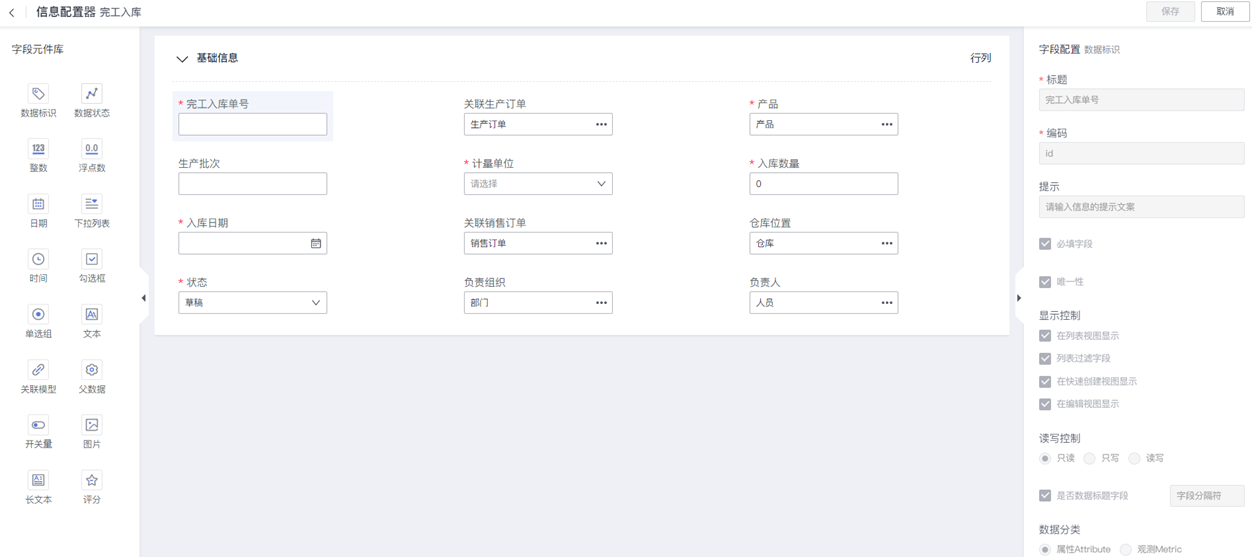The width and height of the screenshot is (1252, 557).
Task: Click the 保存 button
Action: point(1170,12)
